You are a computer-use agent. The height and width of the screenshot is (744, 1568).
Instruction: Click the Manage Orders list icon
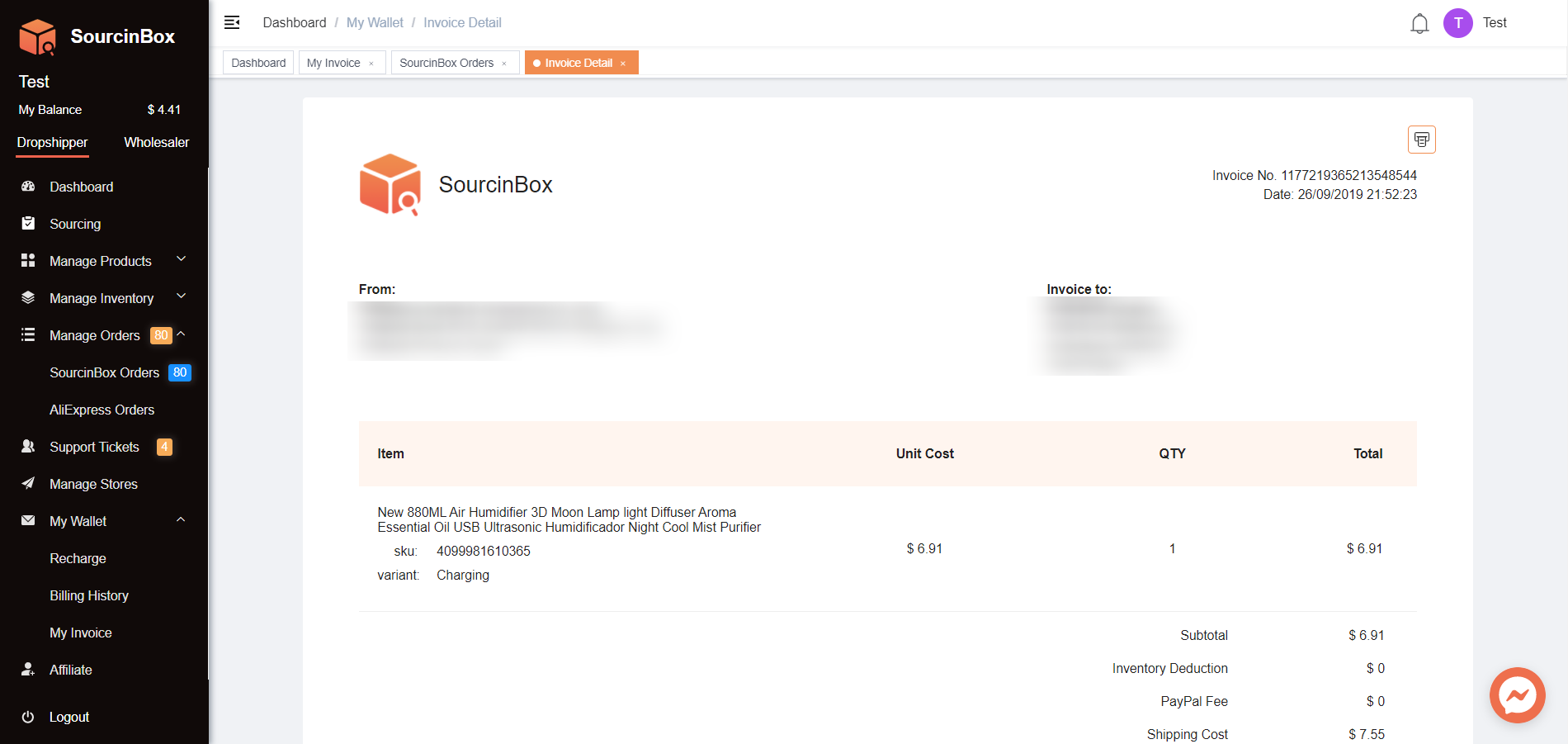[x=28, y=334]
